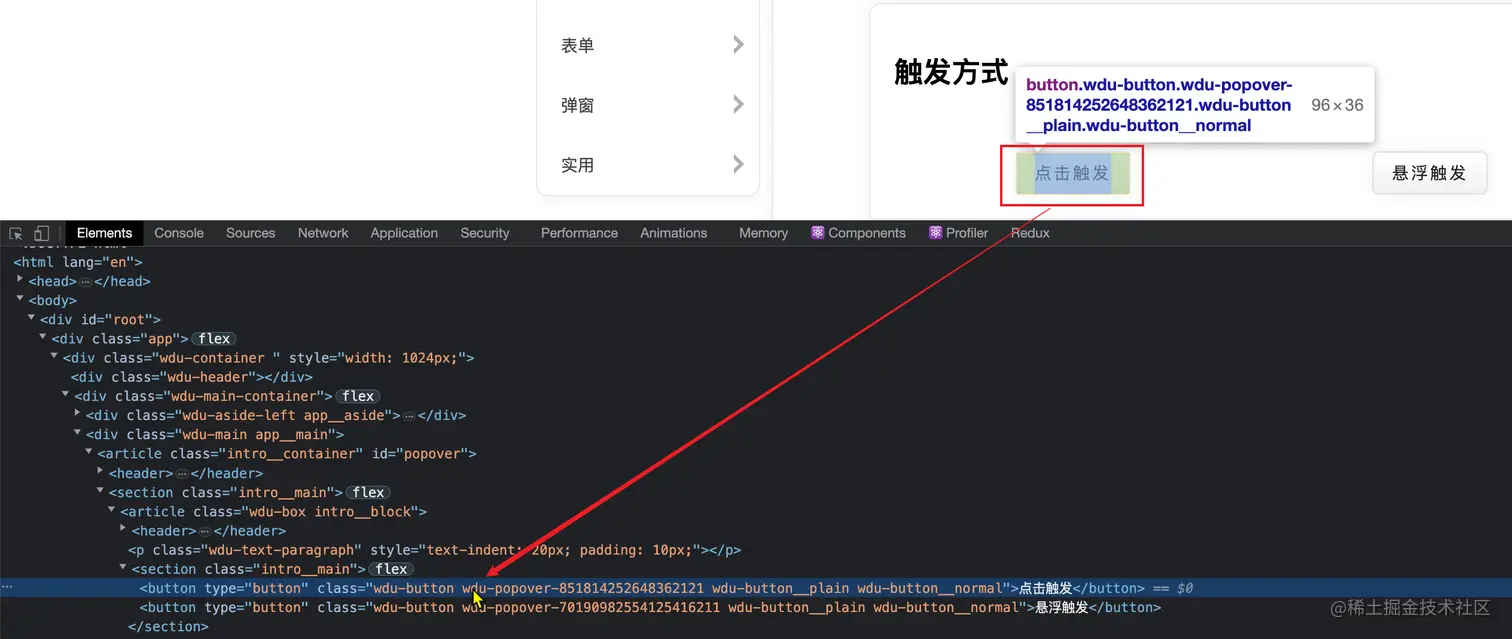1512x639 pixels.
Task: Switch to the Console tab
Action: tap(178, 232)
